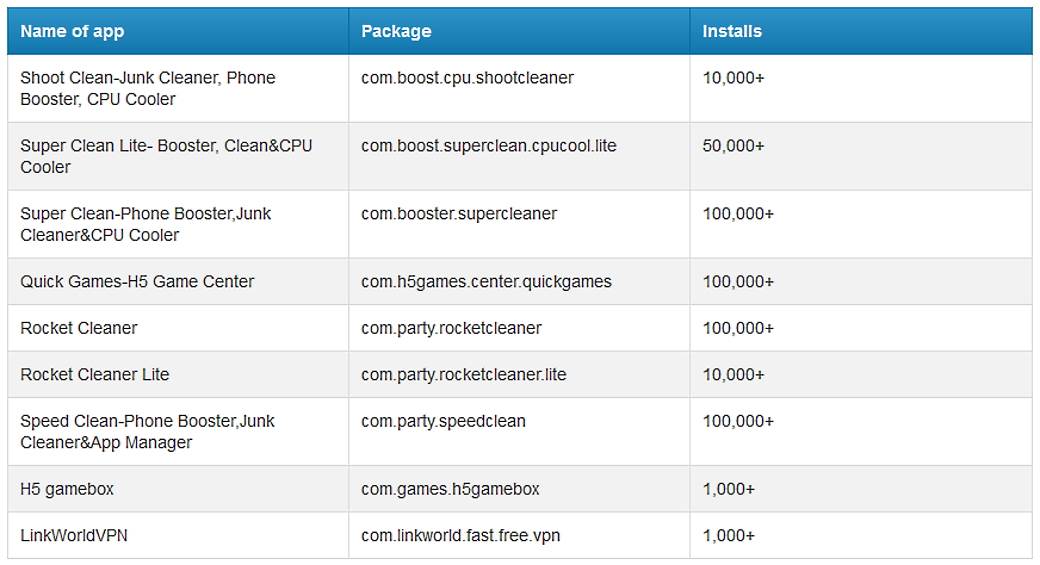This screenshot has width=1040, height=565.
Task: Click the com.booster.supercleaner package cell
Action: (x=459, y=214)
